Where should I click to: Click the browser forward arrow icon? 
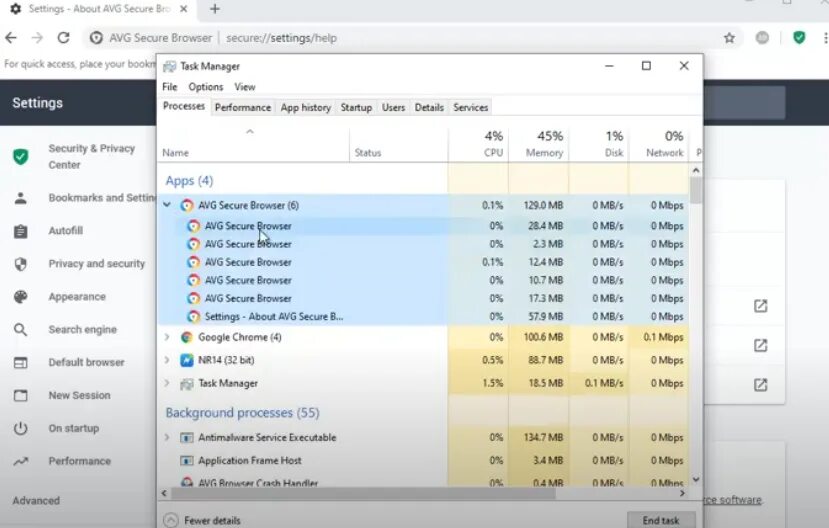[37, 38]
